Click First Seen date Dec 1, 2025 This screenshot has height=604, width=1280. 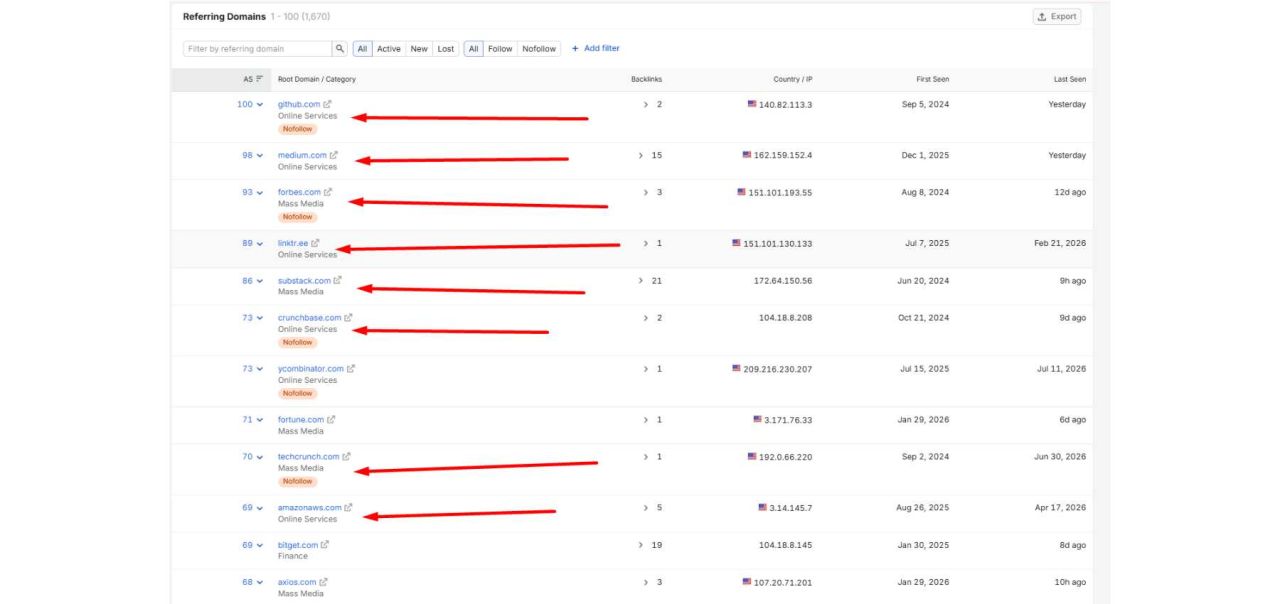tap(925, 155)
